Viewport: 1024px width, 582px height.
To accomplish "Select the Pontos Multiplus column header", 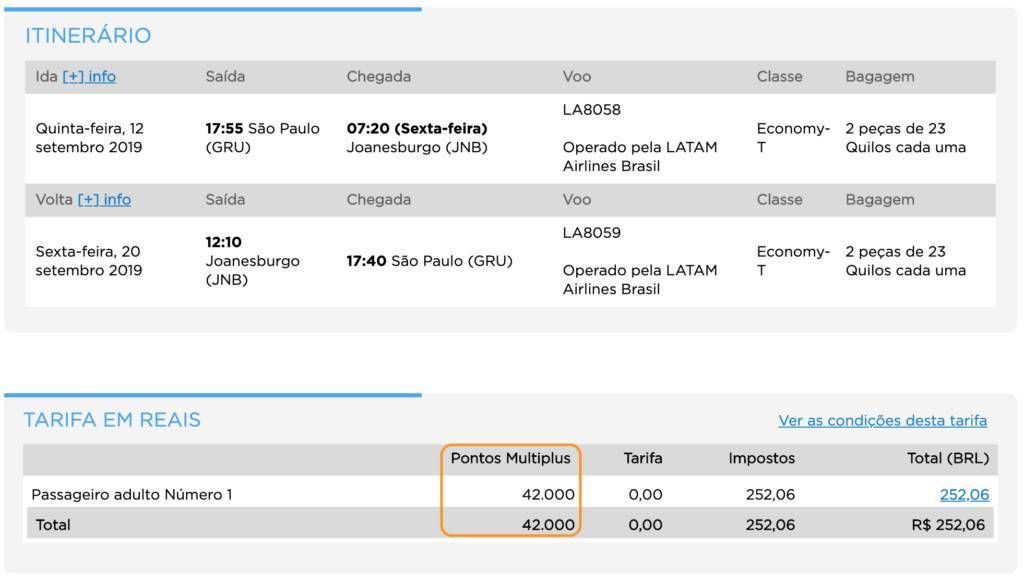I will click(511, 459).
